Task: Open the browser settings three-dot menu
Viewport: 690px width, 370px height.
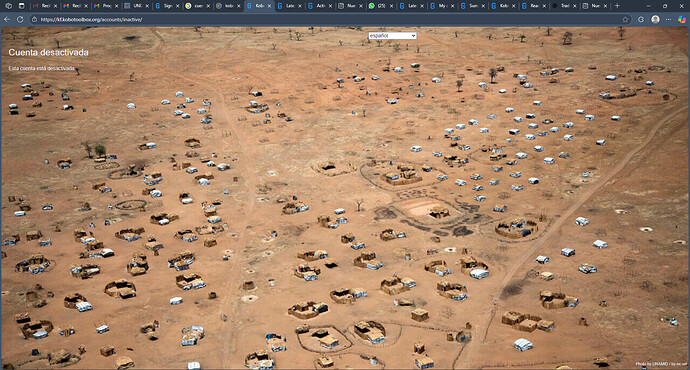Action: [x=668, y=19]
